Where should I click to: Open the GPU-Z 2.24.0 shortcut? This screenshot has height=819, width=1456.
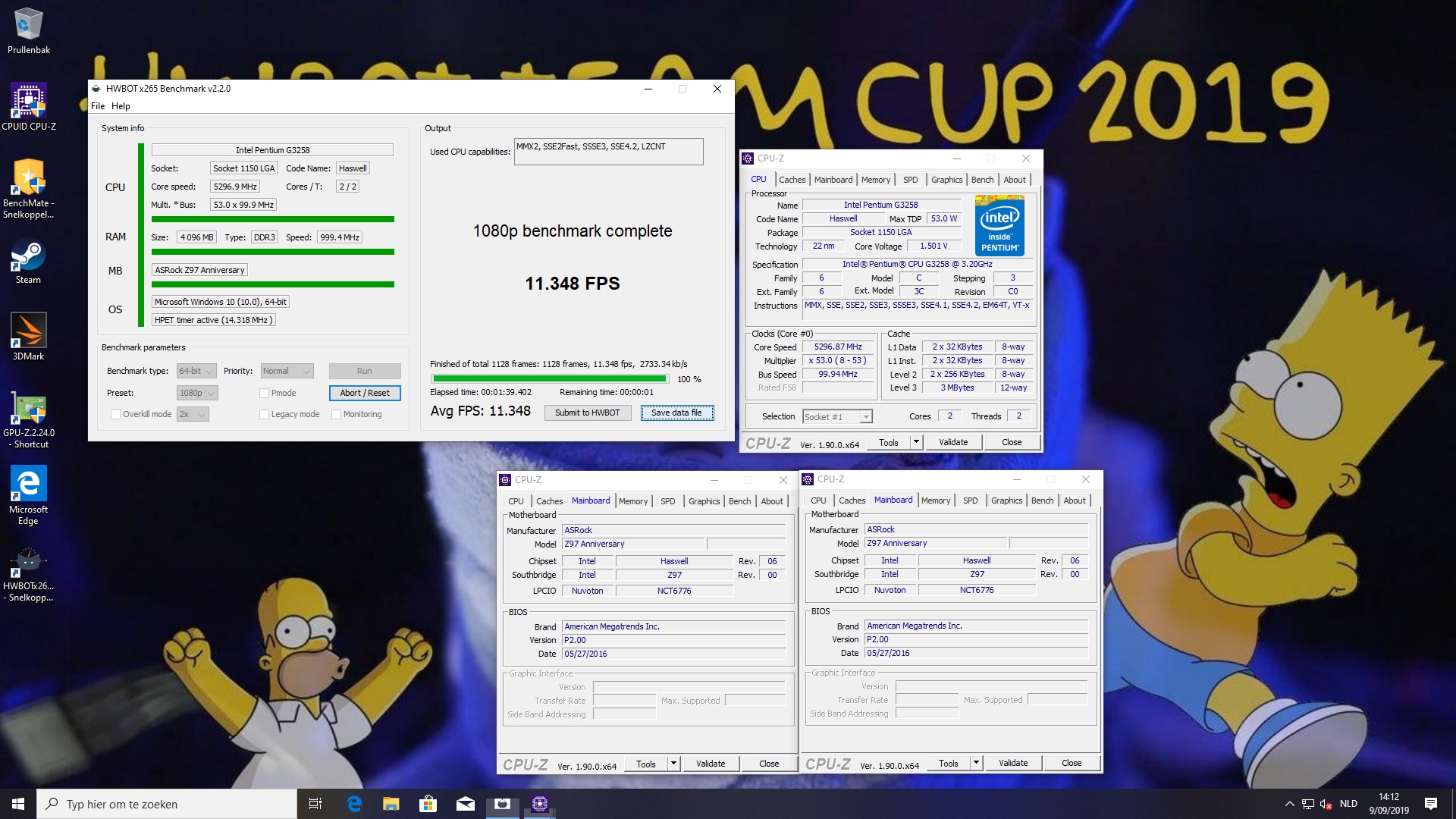(28, 419)
